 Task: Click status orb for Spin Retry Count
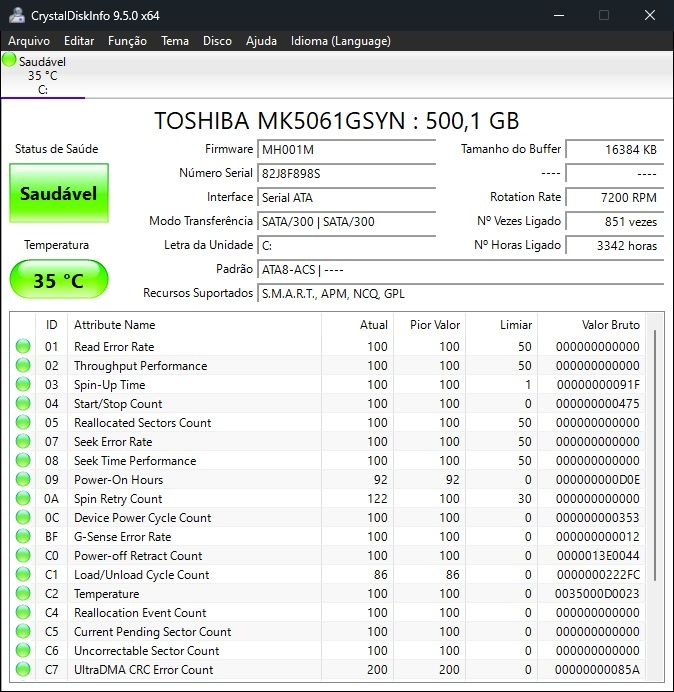[23, 498]
